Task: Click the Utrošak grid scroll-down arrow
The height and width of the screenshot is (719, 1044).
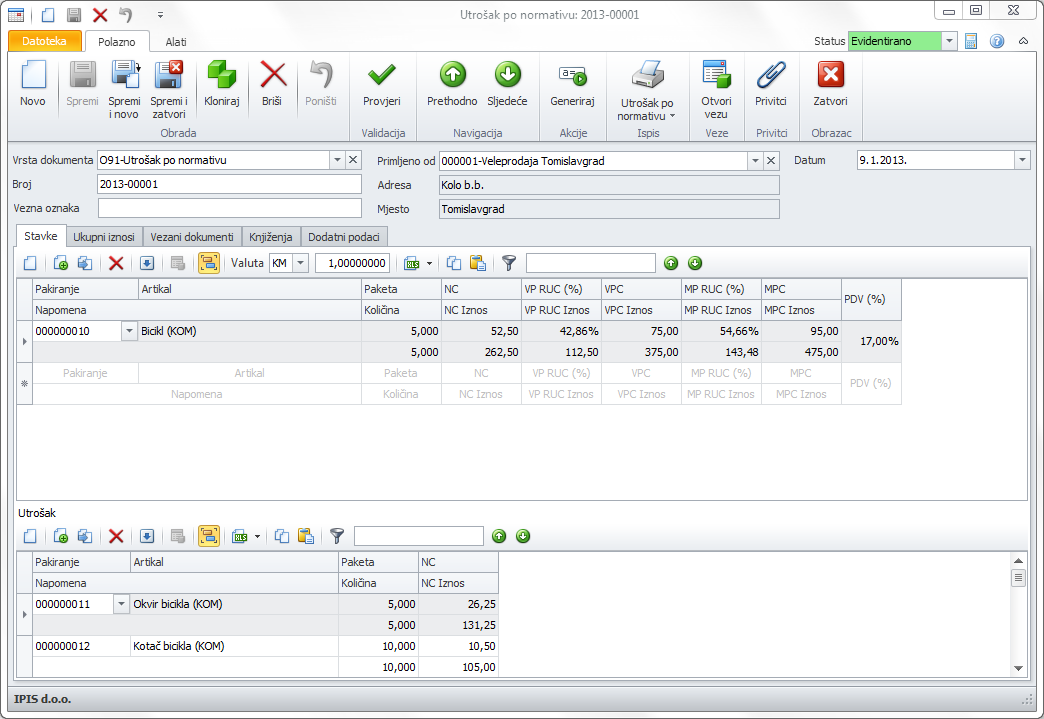Action: pyautogui.click(x=1018, y=668)
